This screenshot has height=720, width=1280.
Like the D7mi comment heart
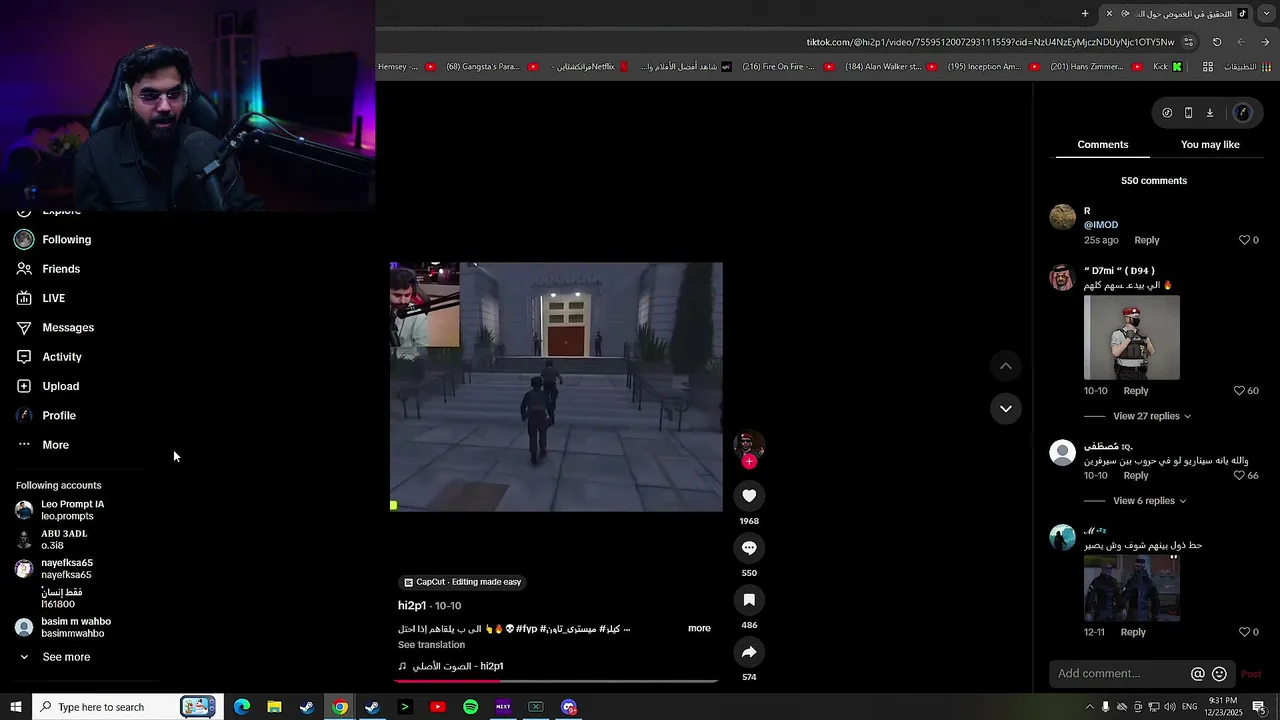click(1239, 391)
